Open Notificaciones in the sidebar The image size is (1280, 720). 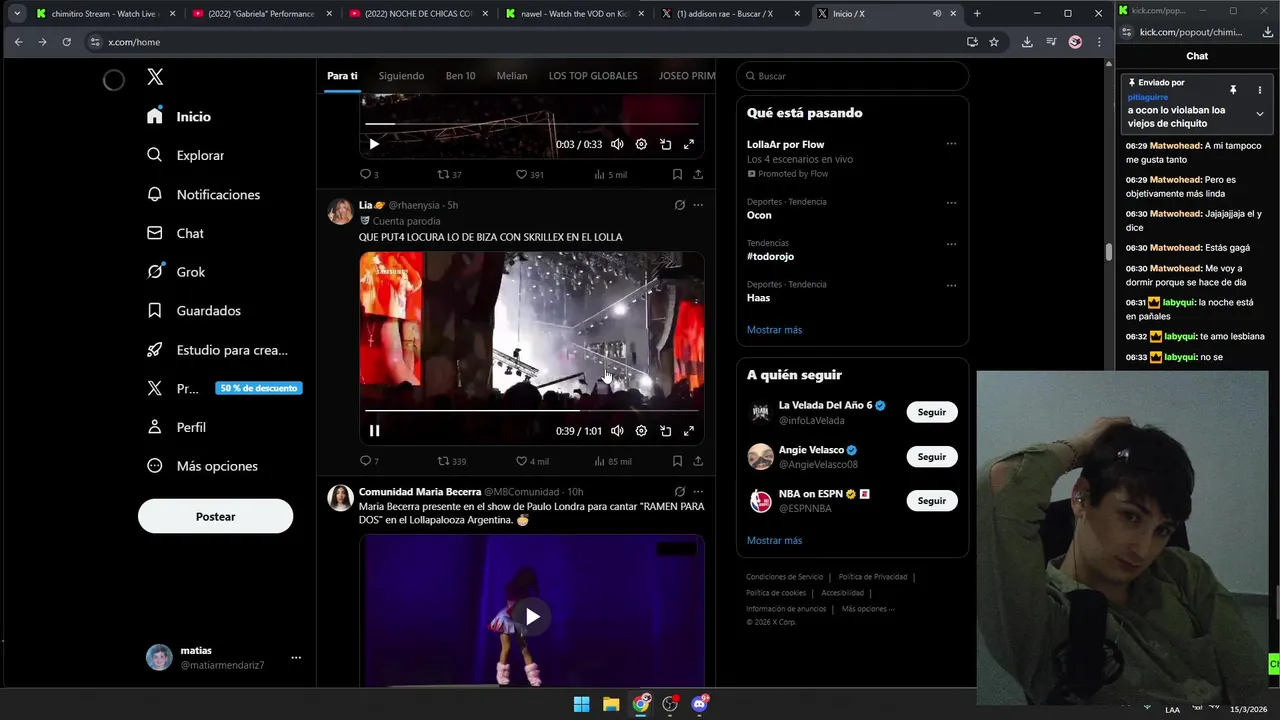pyautogui.click(x=203, y=194)
